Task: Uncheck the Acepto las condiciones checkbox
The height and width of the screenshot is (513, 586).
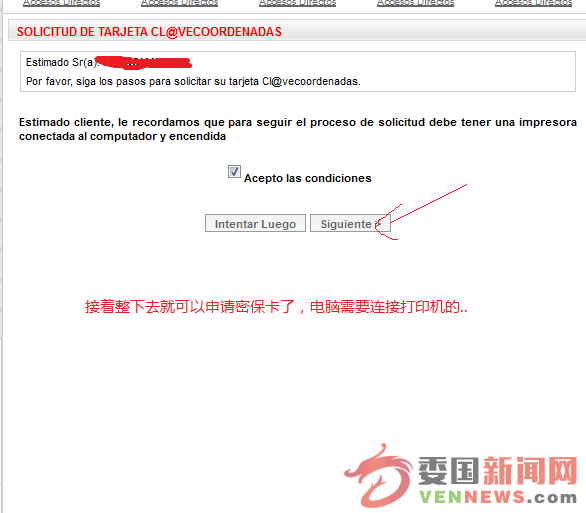Action: (x=234, y=172)
